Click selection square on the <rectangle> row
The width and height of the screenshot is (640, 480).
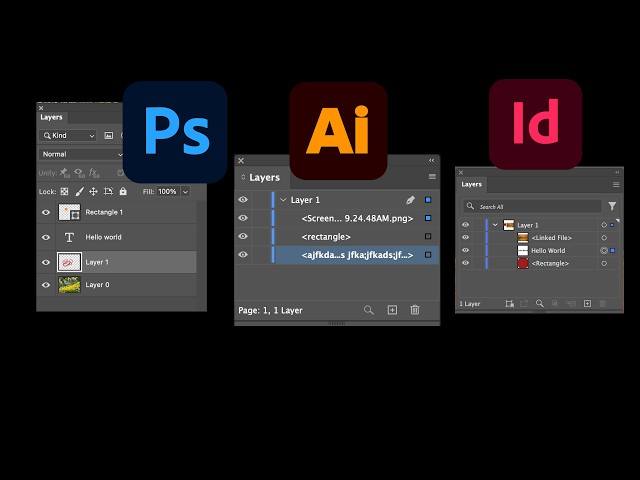(428, 236)
